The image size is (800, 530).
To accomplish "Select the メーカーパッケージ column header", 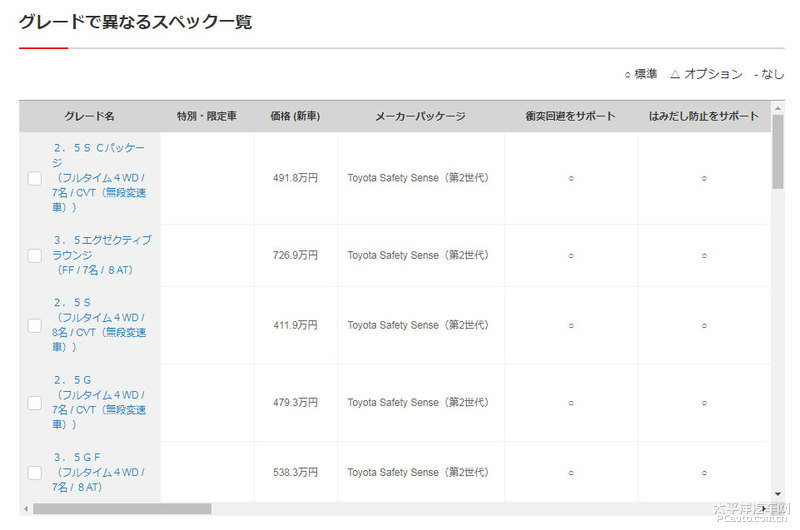I will pyautogui.click(x=420, y=117).
